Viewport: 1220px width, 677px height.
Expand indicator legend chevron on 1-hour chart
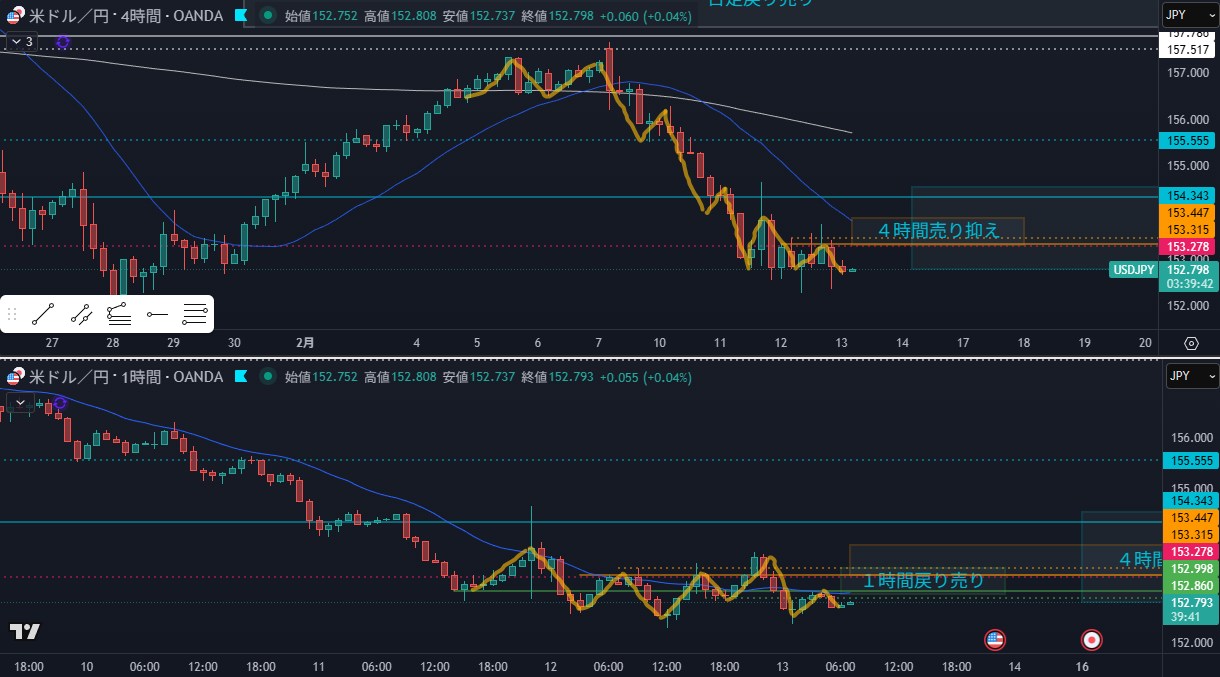pyautogui.click(x=21, y=401)
